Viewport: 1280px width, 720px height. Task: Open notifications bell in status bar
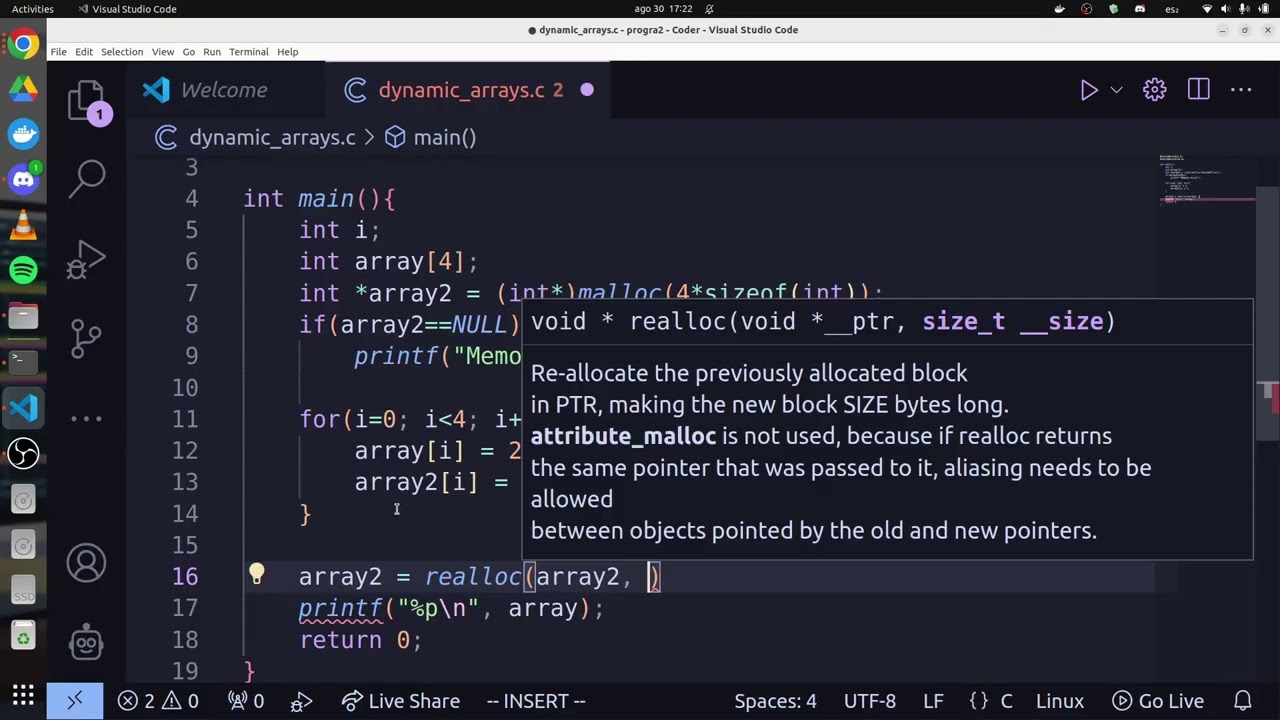click(1243, 701)
